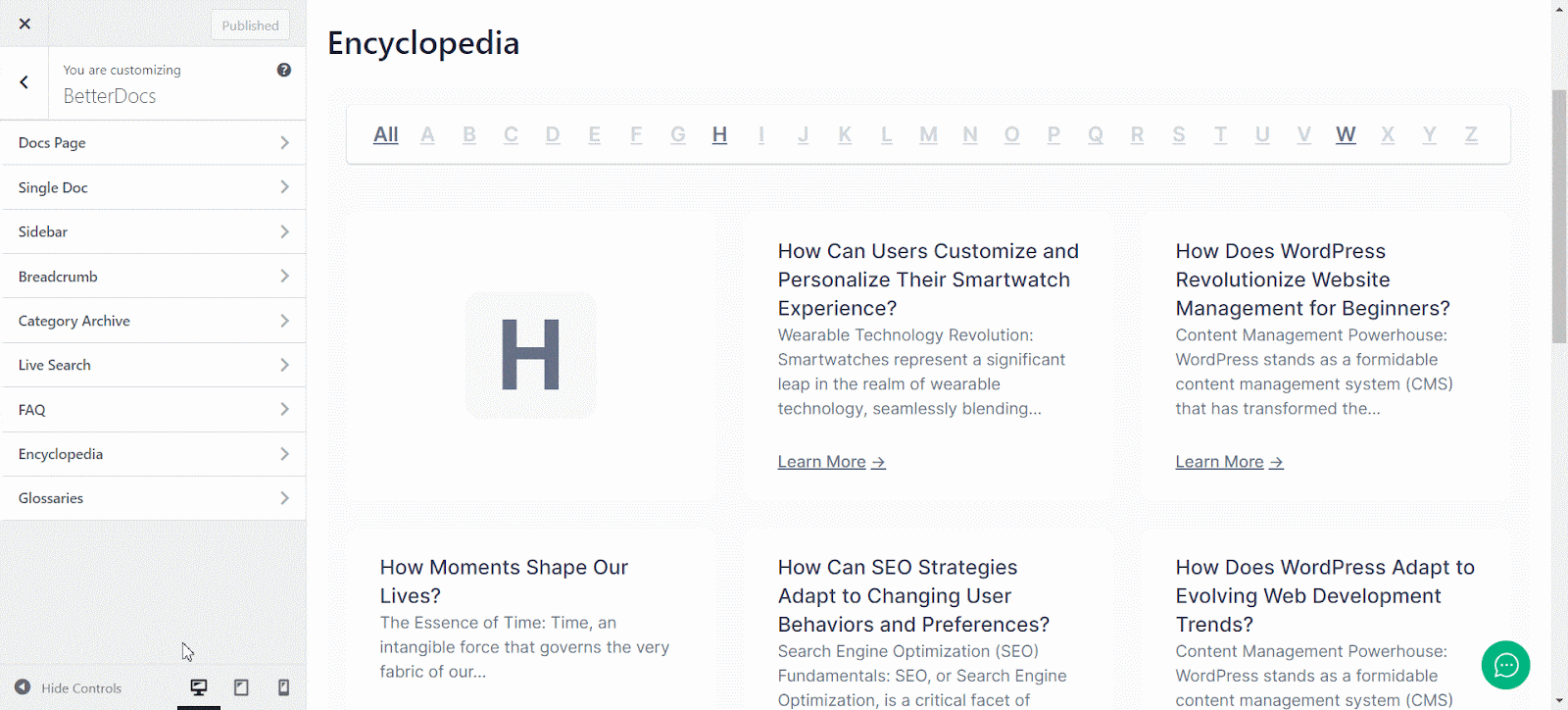
Task: Select the desktop preview icon
Action: point(198,687)
